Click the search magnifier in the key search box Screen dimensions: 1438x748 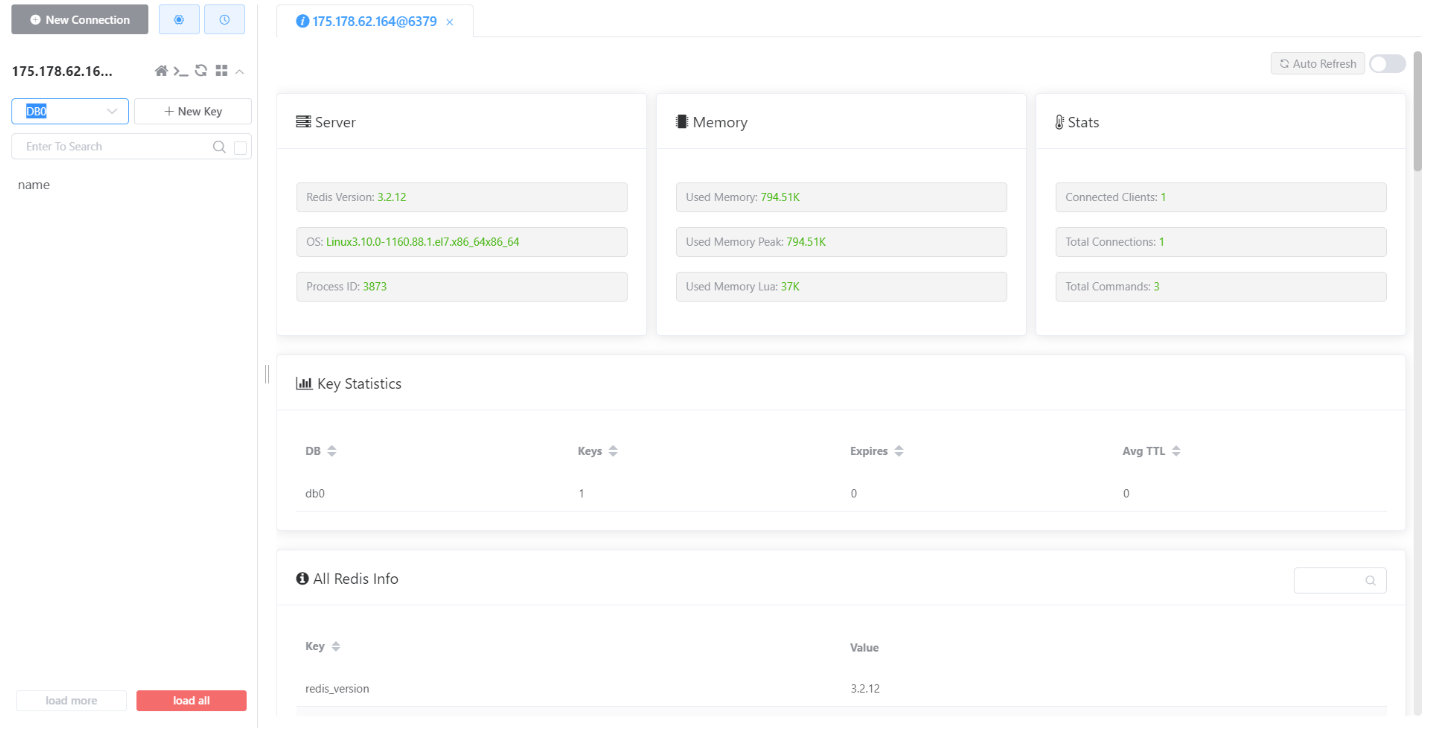click(219, 147)
